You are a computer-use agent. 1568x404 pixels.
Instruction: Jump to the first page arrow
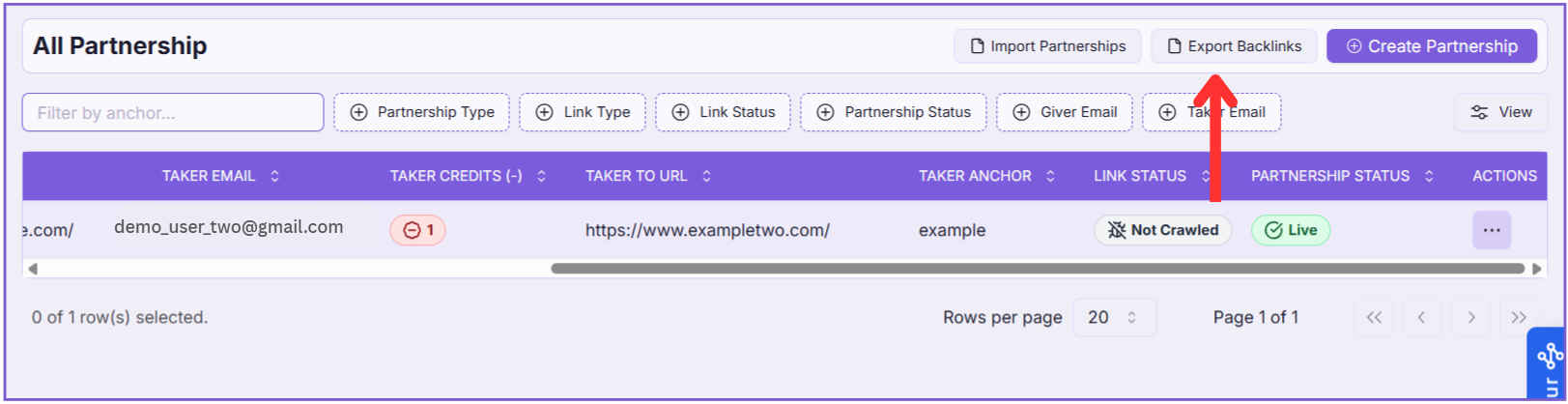(1374, 317)
